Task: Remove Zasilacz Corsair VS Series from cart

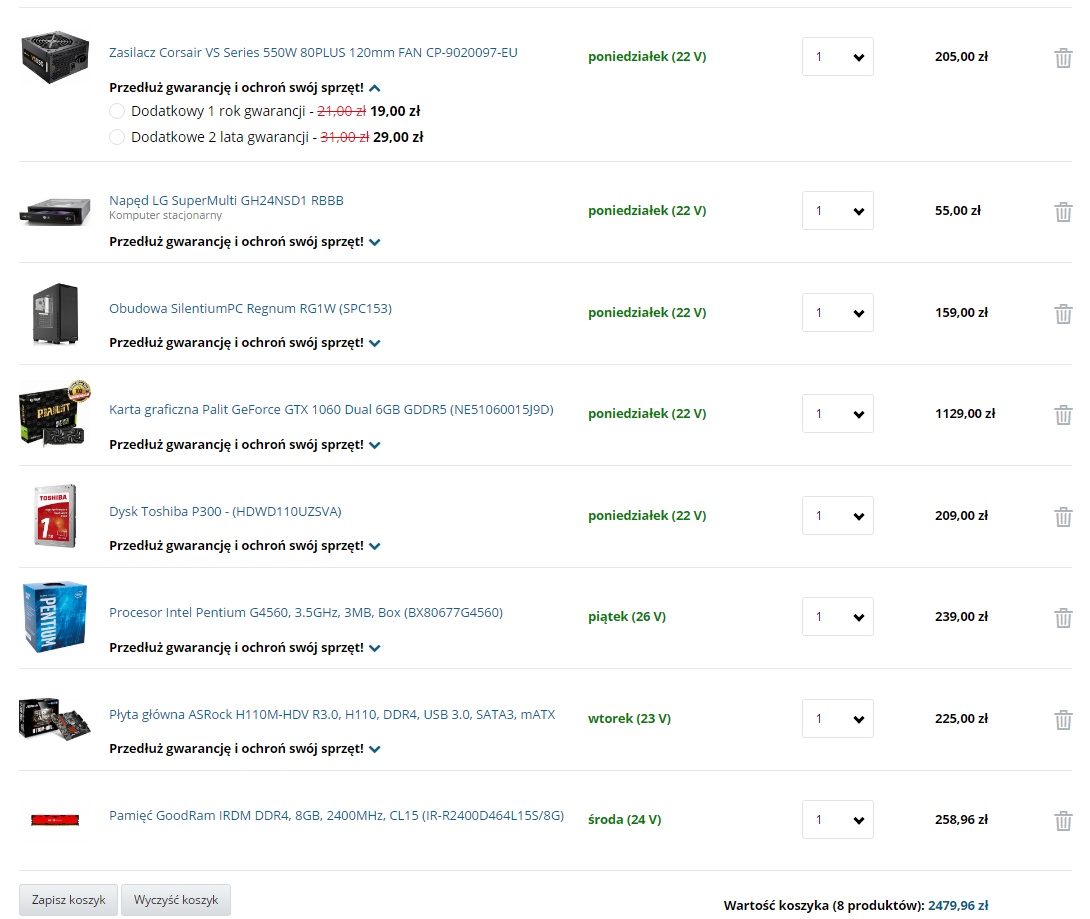Action: pos(1063,58)
